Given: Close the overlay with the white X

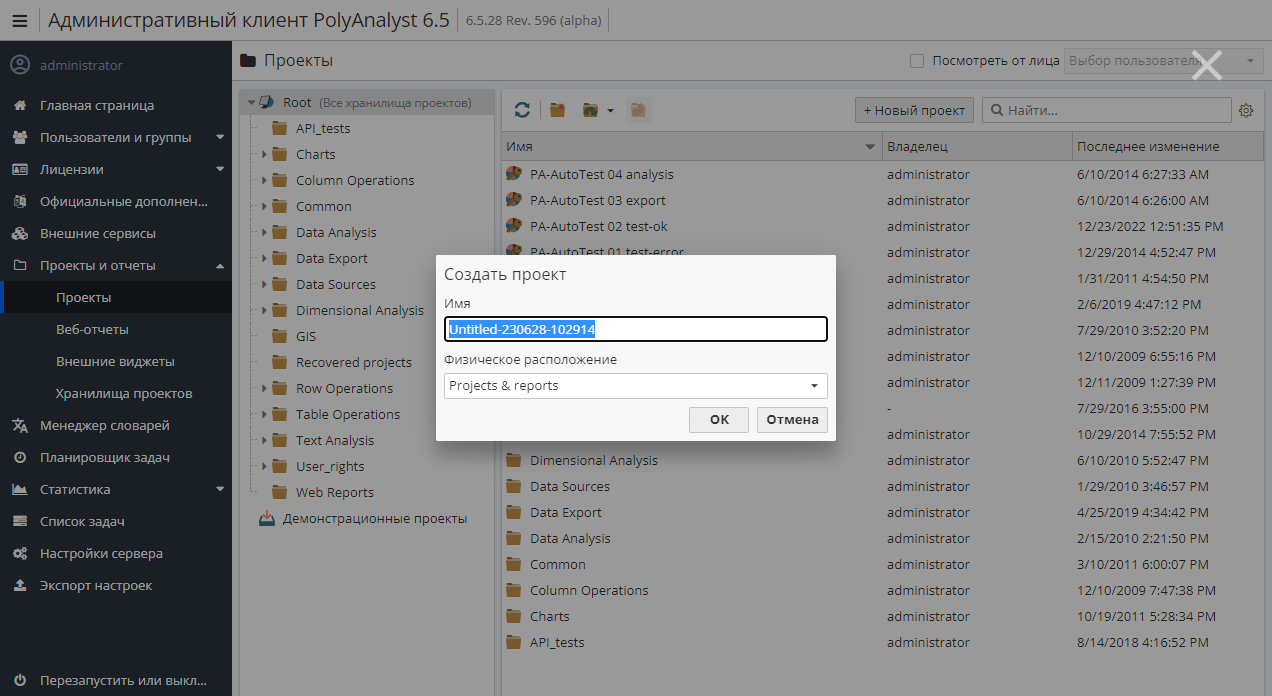Looking at the screenshot, I should point(1207,65).
